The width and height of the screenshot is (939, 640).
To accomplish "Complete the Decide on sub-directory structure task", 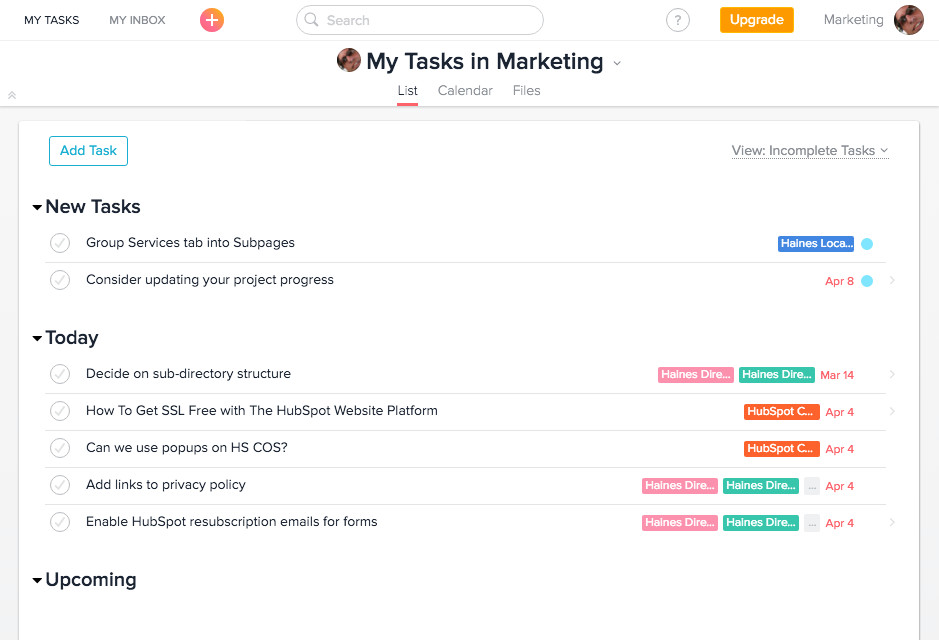I will 60,374.
